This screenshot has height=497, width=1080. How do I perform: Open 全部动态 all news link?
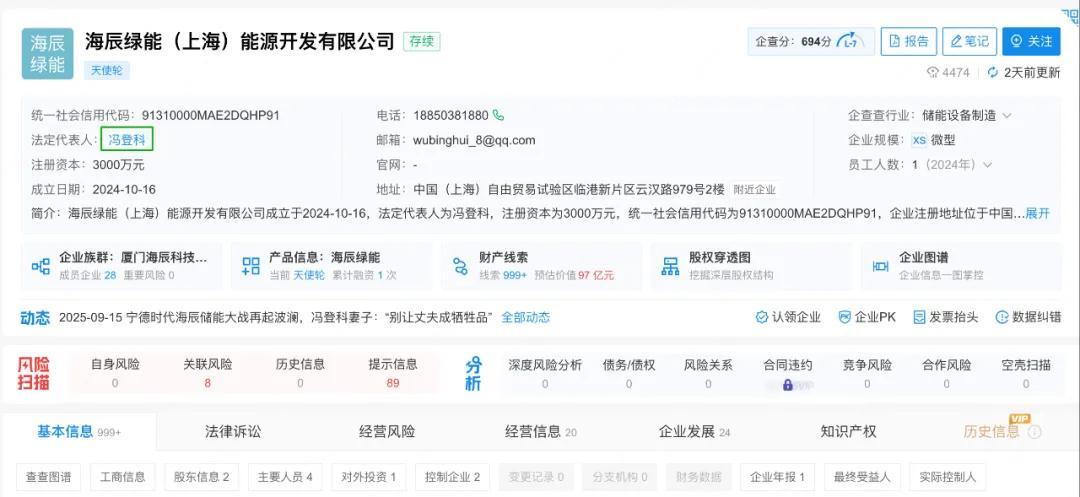tap(526, 317)
